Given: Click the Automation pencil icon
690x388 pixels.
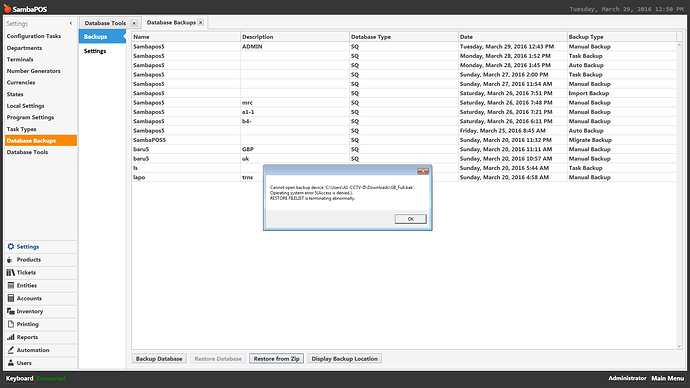Looking at the screenshot, I should tap(11, 350).
